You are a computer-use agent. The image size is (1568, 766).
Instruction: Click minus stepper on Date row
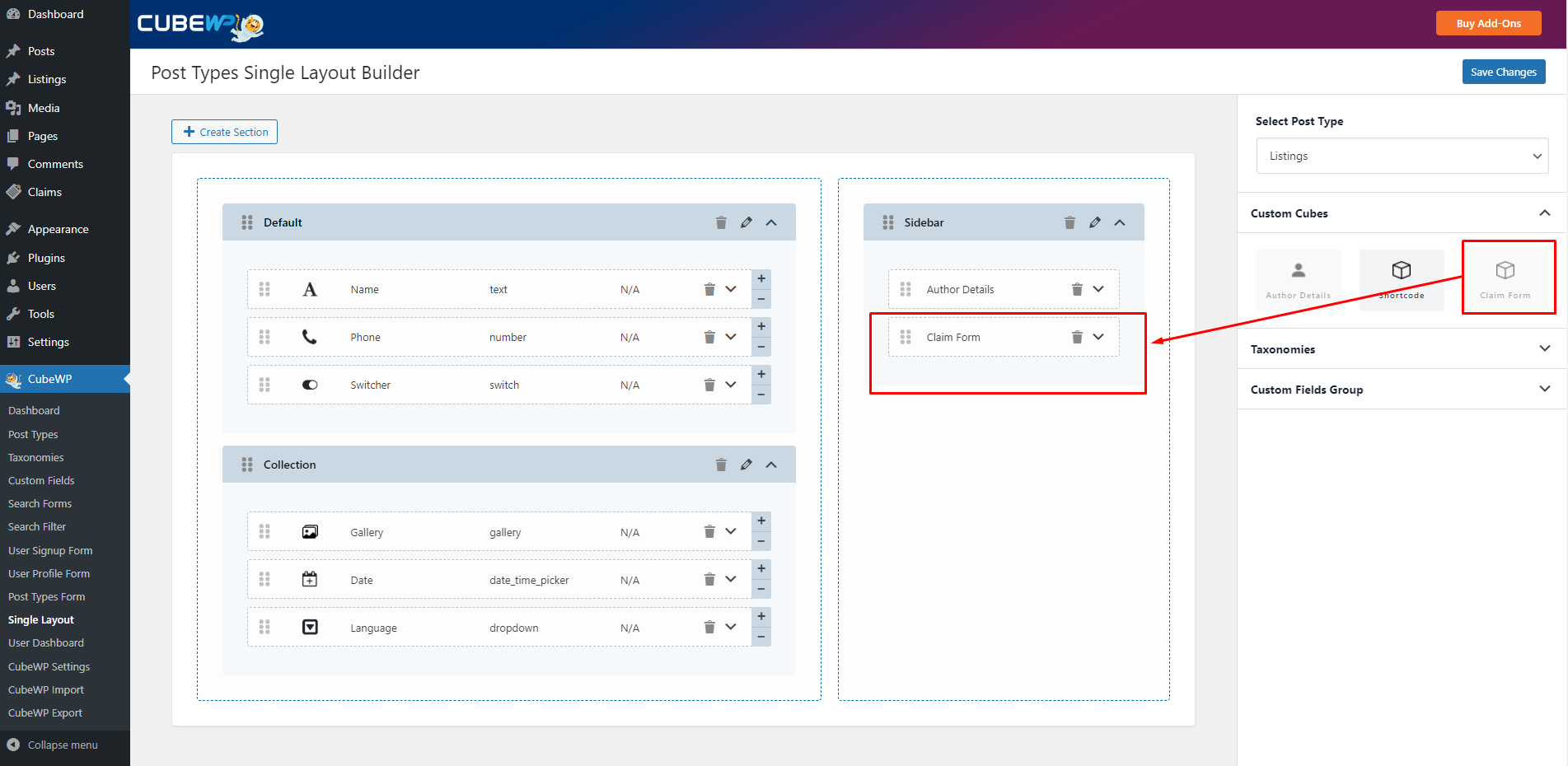tap(761, 590)
